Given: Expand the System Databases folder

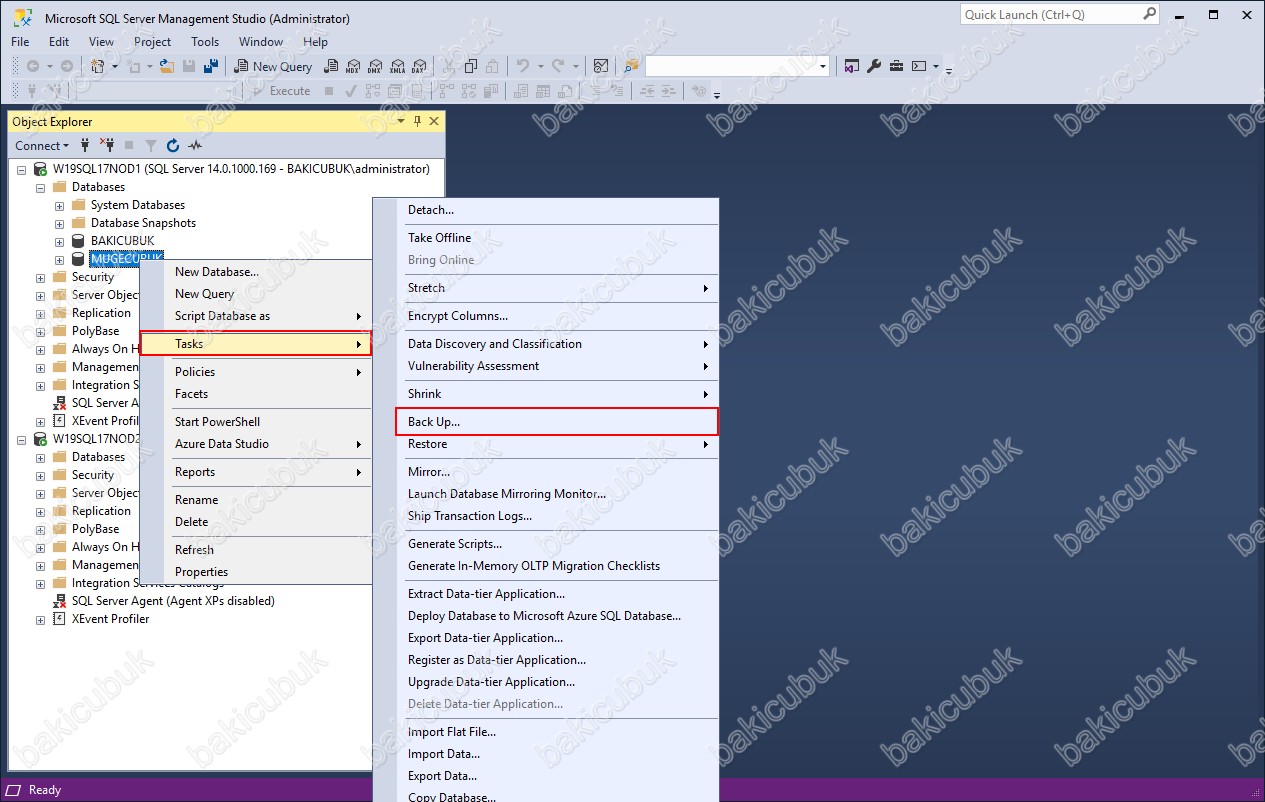Looking at the screenshot, I should (x=60, y=205).
